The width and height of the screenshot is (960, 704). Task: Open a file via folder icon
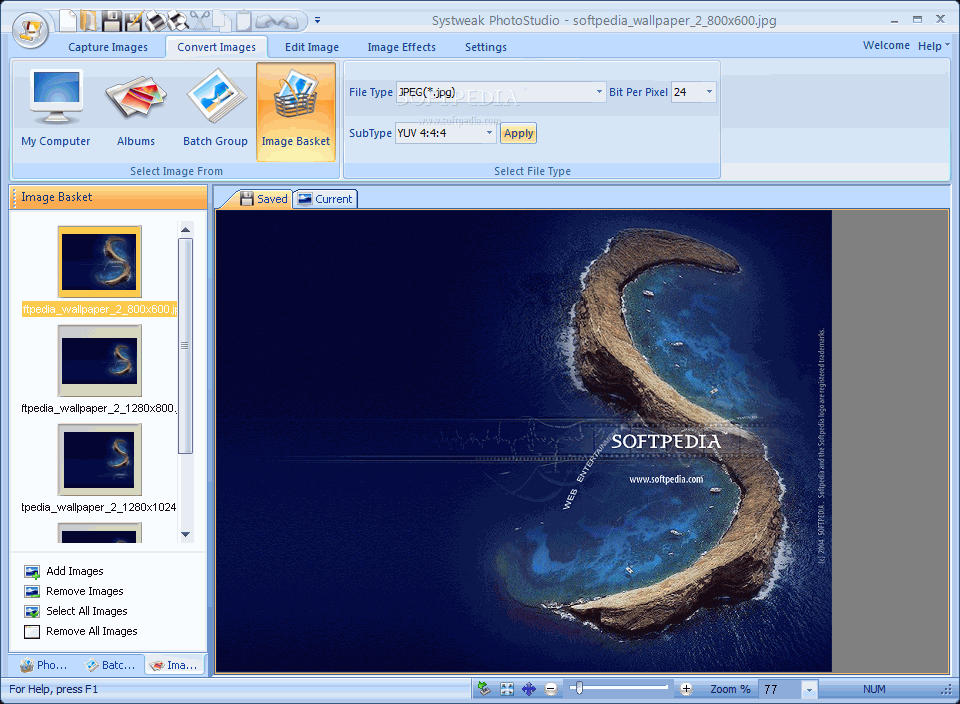(x=89, y=21)
